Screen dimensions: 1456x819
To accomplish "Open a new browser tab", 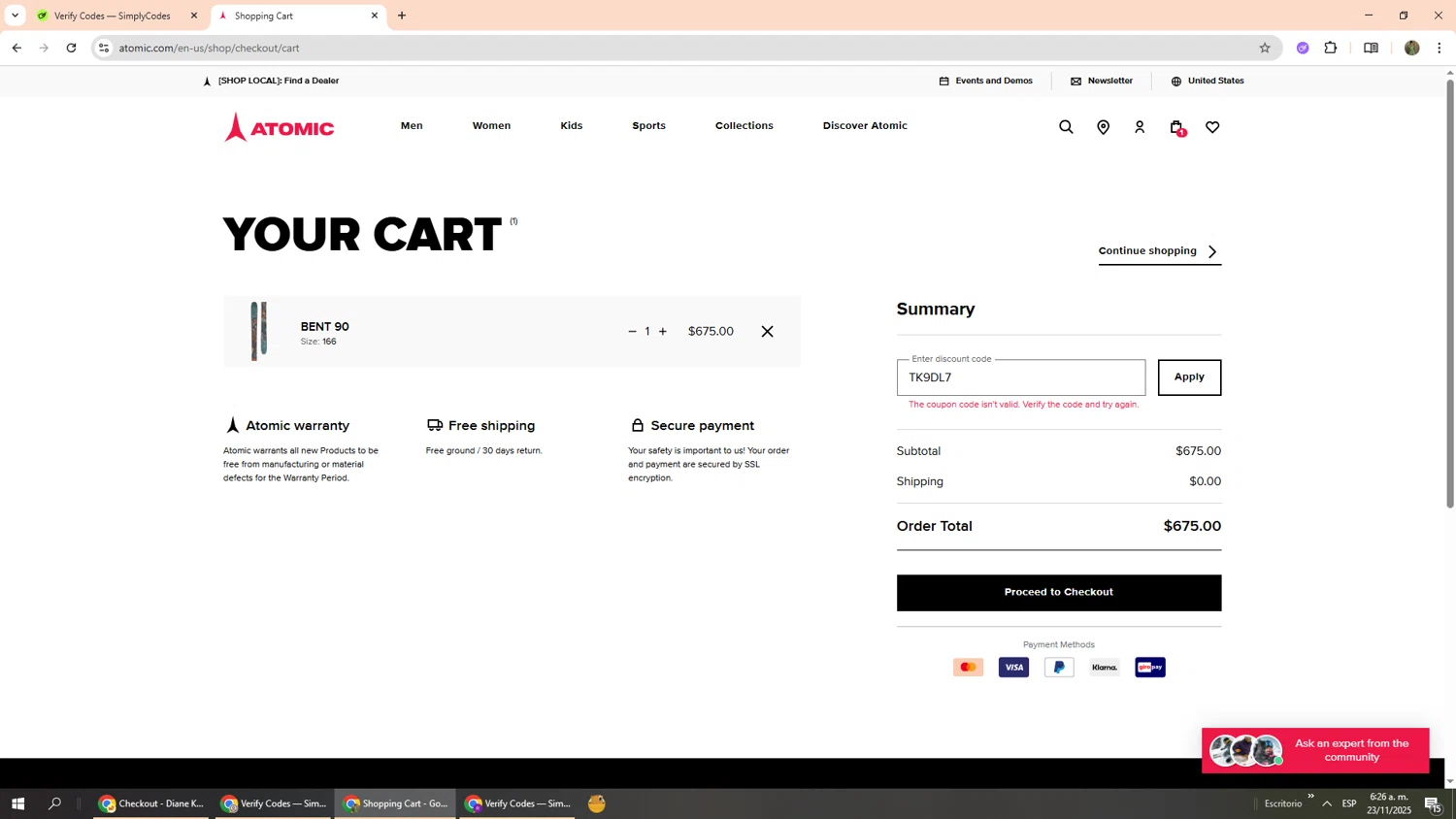I will [402, 16].
